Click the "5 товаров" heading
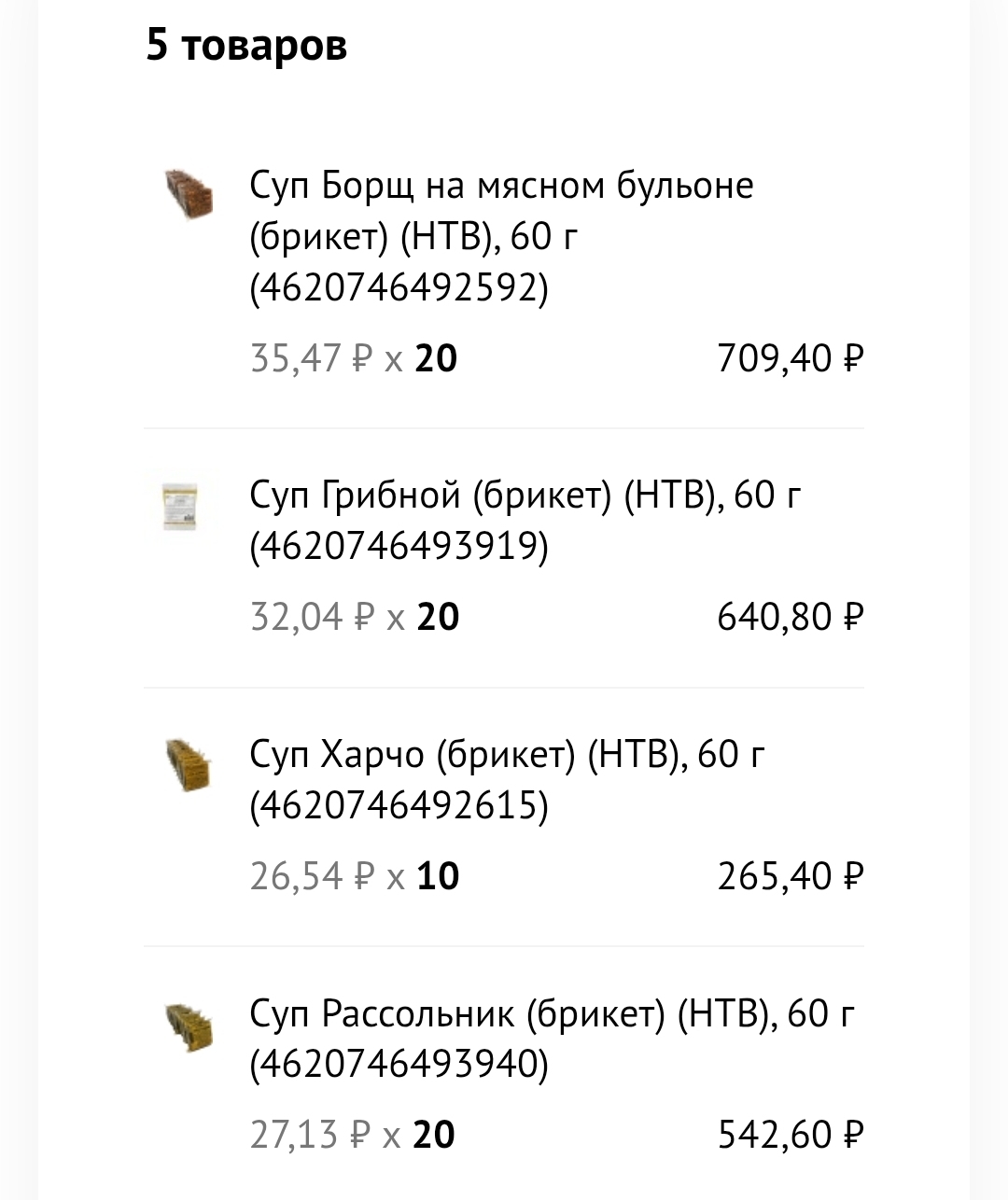 pos(246,45)
